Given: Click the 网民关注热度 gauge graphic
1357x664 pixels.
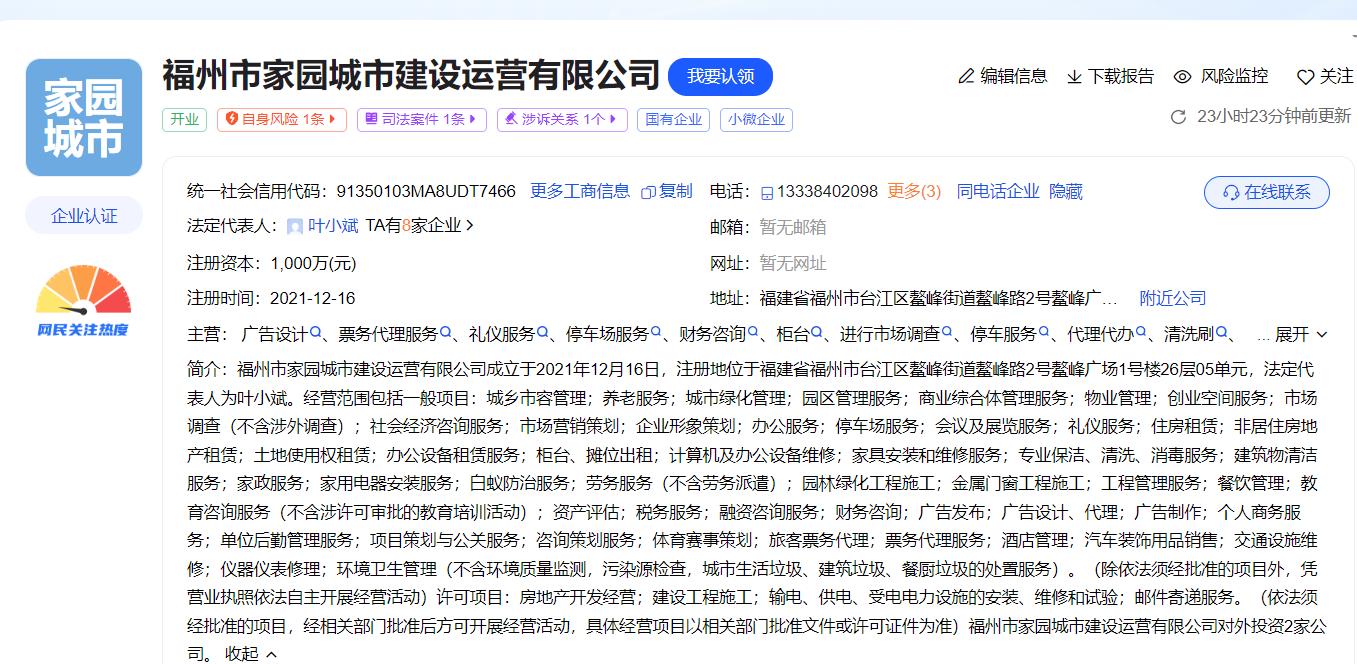Looking at the screenshot, I should click(84, 301).
